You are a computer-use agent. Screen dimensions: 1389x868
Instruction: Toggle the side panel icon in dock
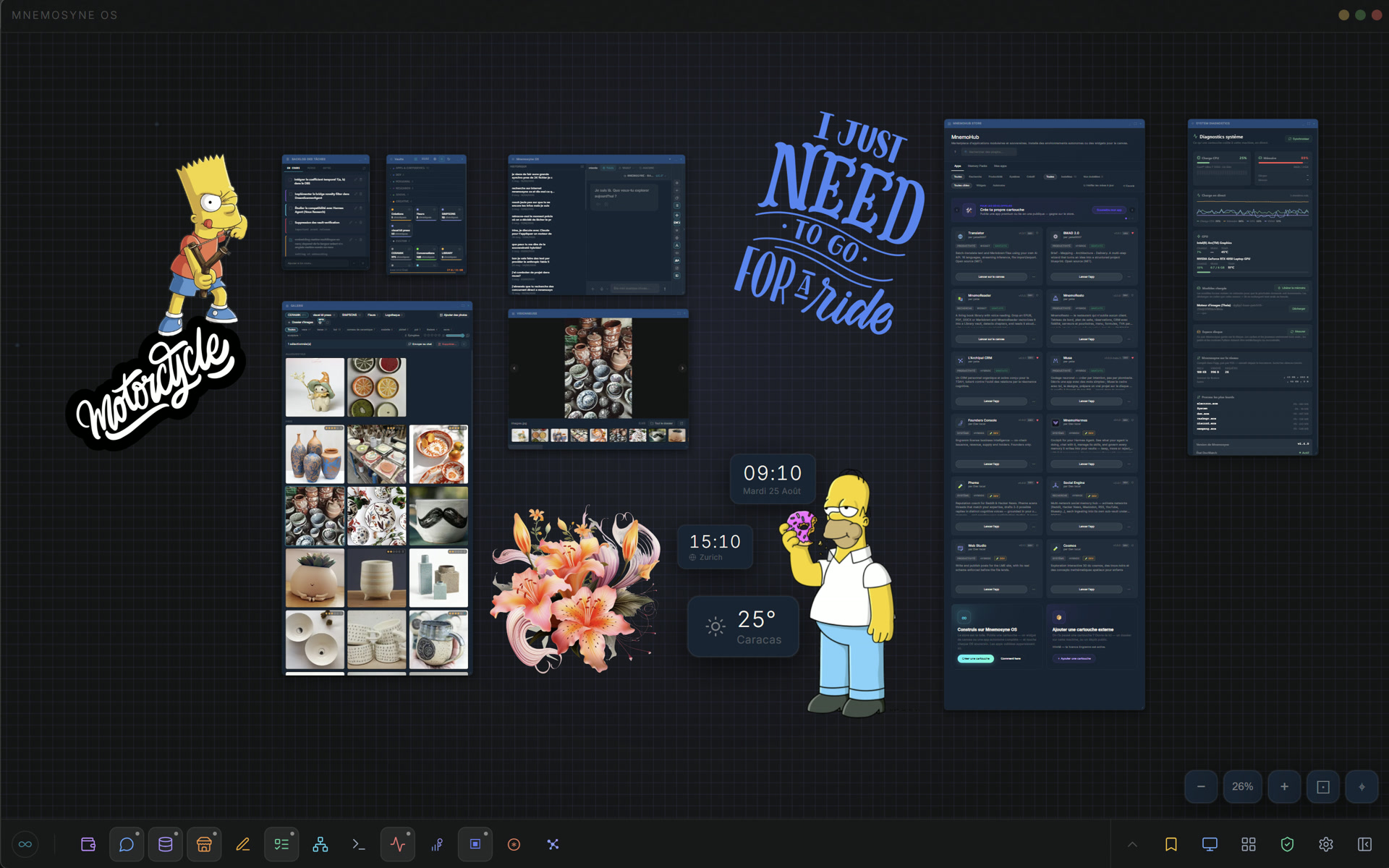click(x=1364, y=844)
